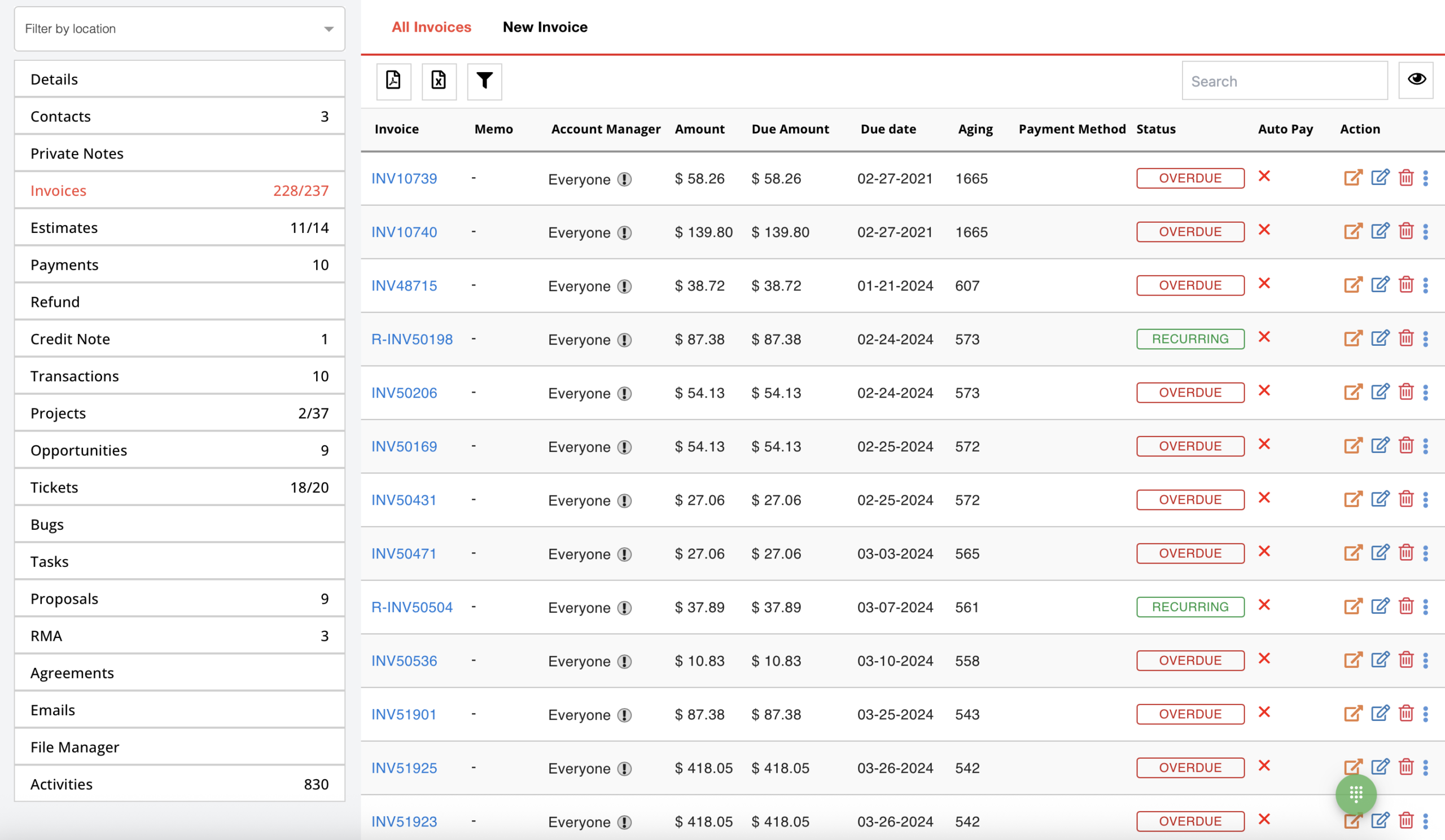Open more options menu for R-INV50198
The image size is (1445, 840).
1425,338
